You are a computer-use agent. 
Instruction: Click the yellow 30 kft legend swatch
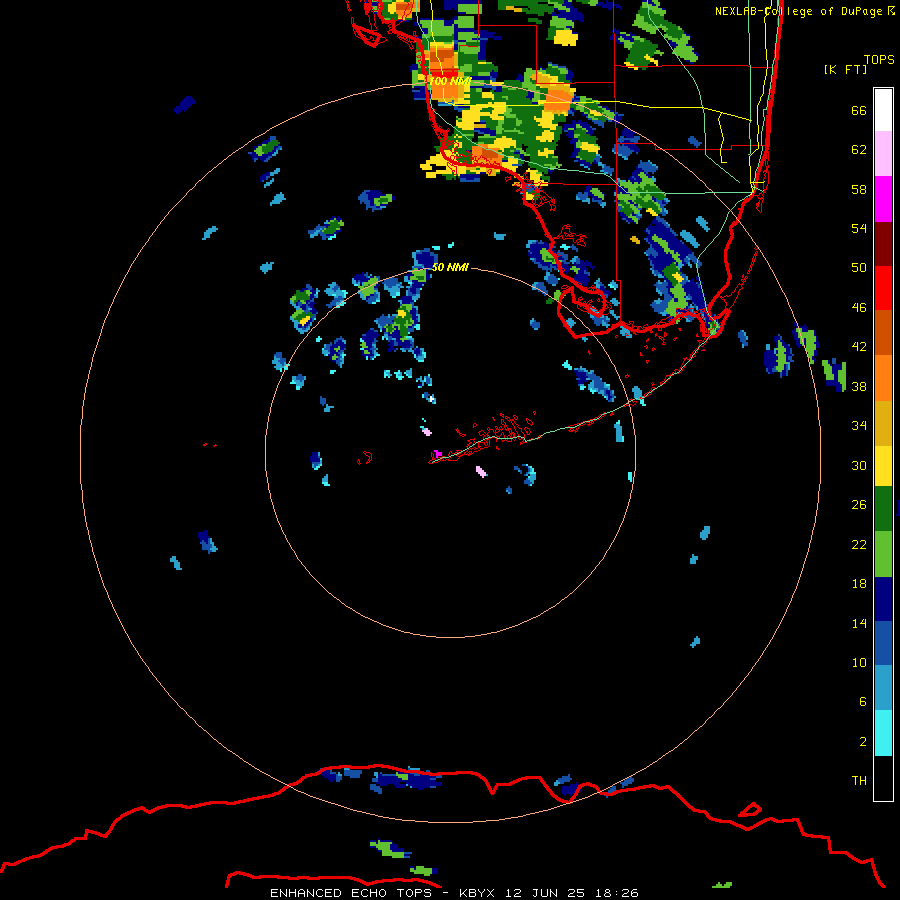pyautogui.click(x=883, y=466)
